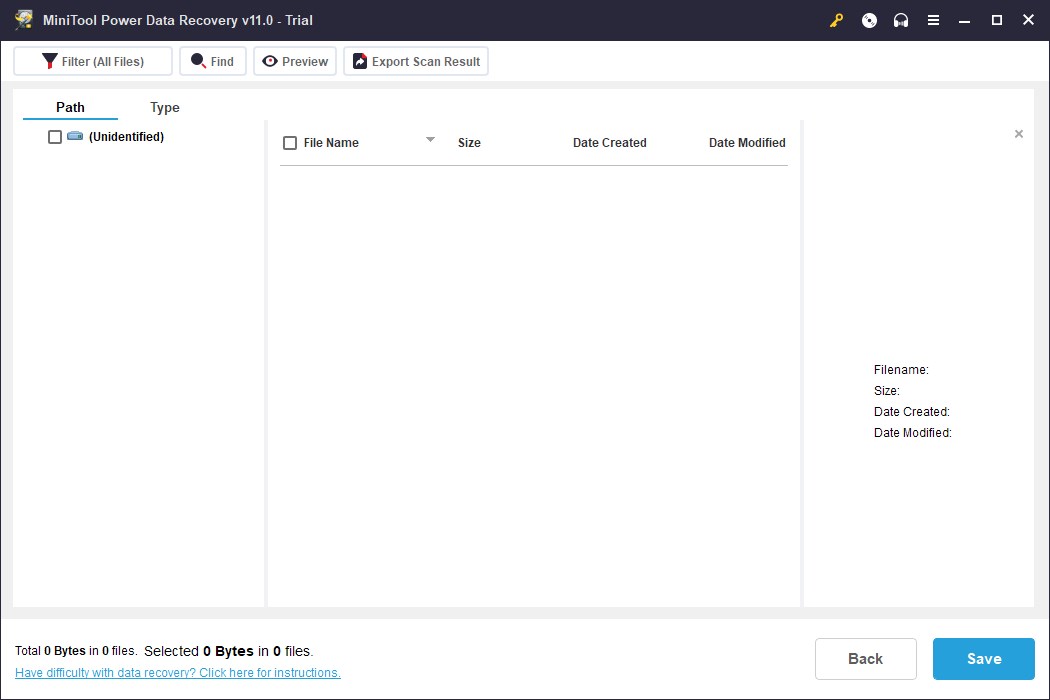Minimize the MiniTool window
Viewport: 1050px width, 700px height.
click(x=964, y=20)
